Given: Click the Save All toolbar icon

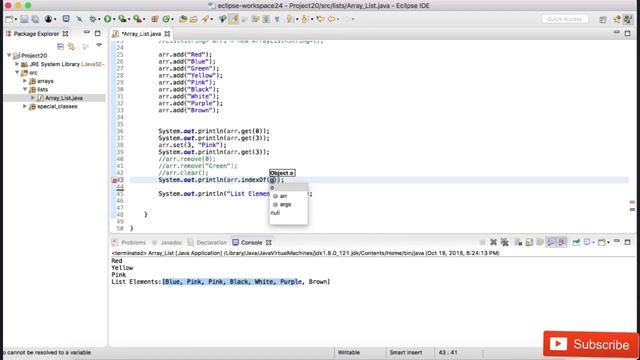Looking at the screenshot, I should [36, 19].
